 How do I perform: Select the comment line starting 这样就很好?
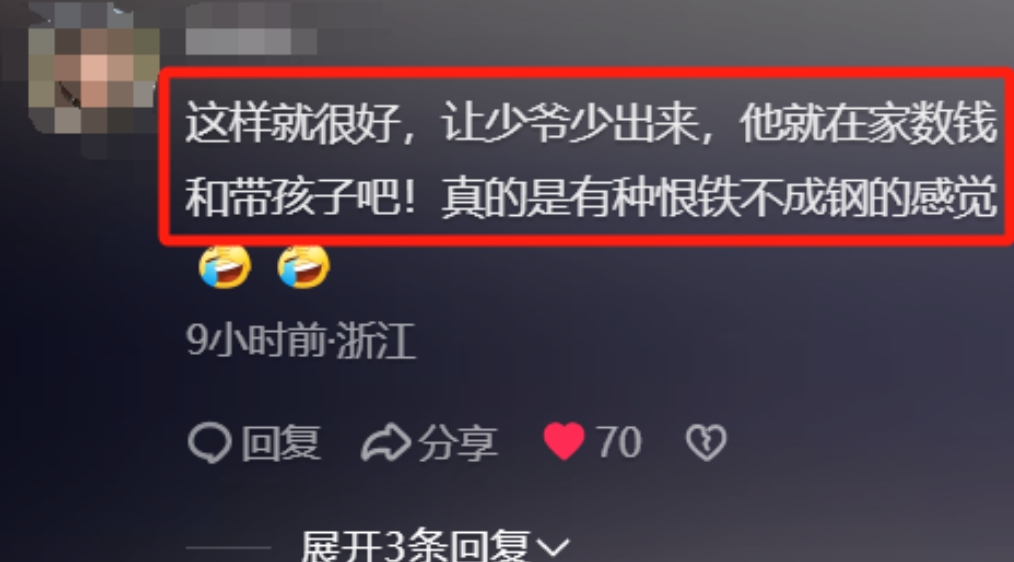tap(591, 123)
